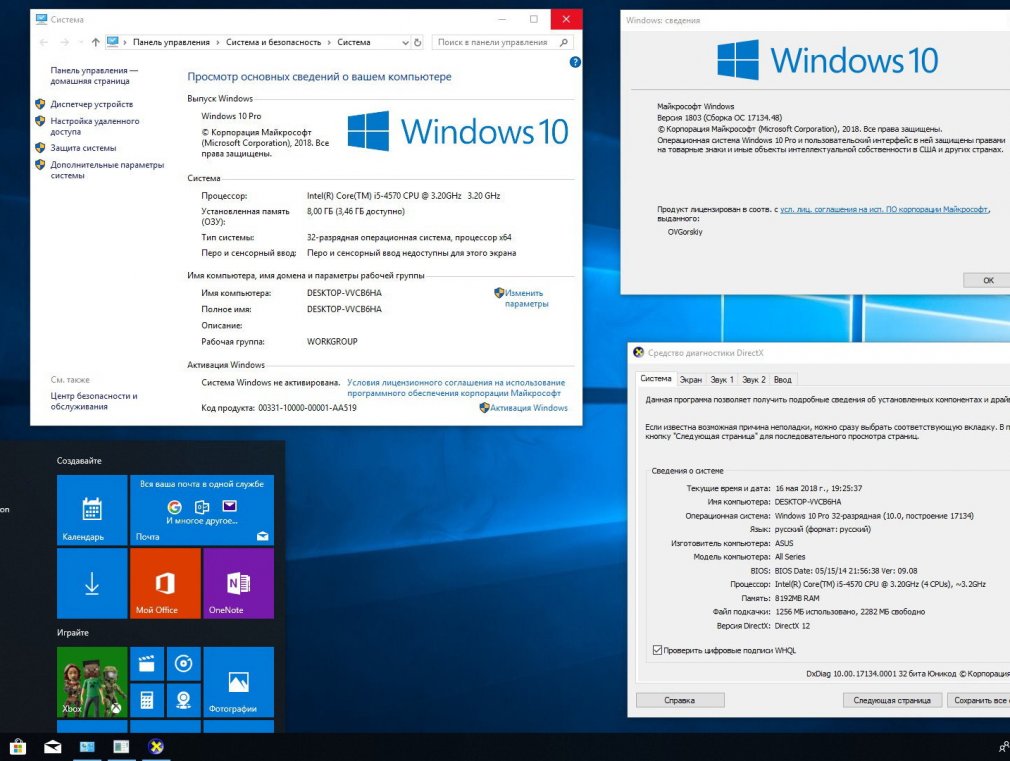Open the OneNote tile
The height and width of the screenshot is (761, 1010).
click(238, 583)
